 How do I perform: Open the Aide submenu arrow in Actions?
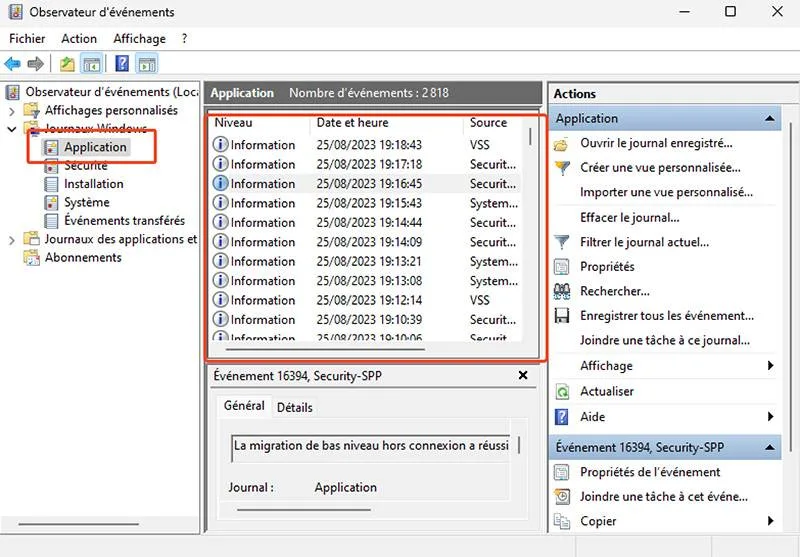click(770, 417)
